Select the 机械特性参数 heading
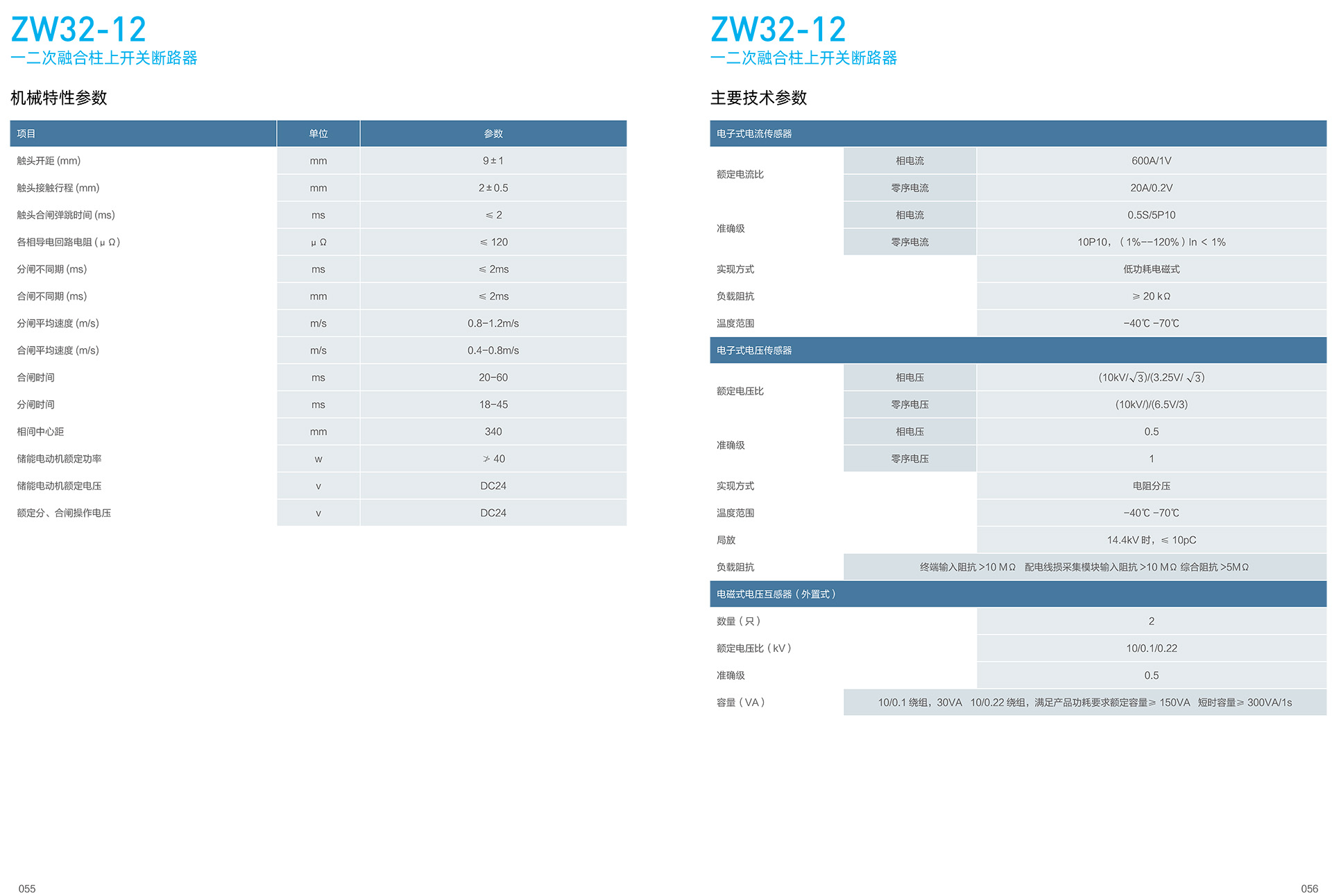The image size is (1332, 896). pyautogui.click(x=59, y=98)
